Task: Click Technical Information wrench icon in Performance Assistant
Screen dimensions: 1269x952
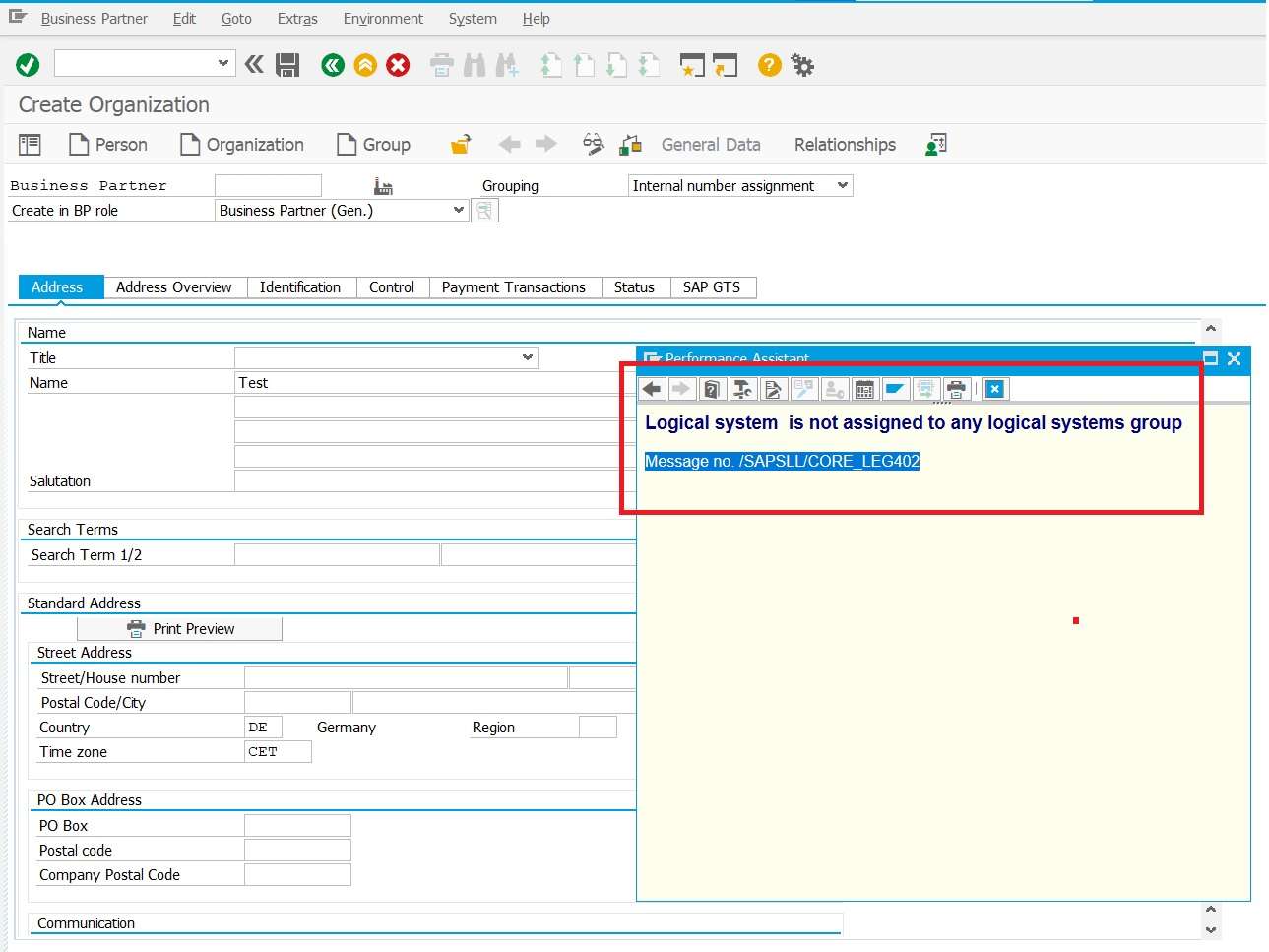Action: (x=742, y=389)
